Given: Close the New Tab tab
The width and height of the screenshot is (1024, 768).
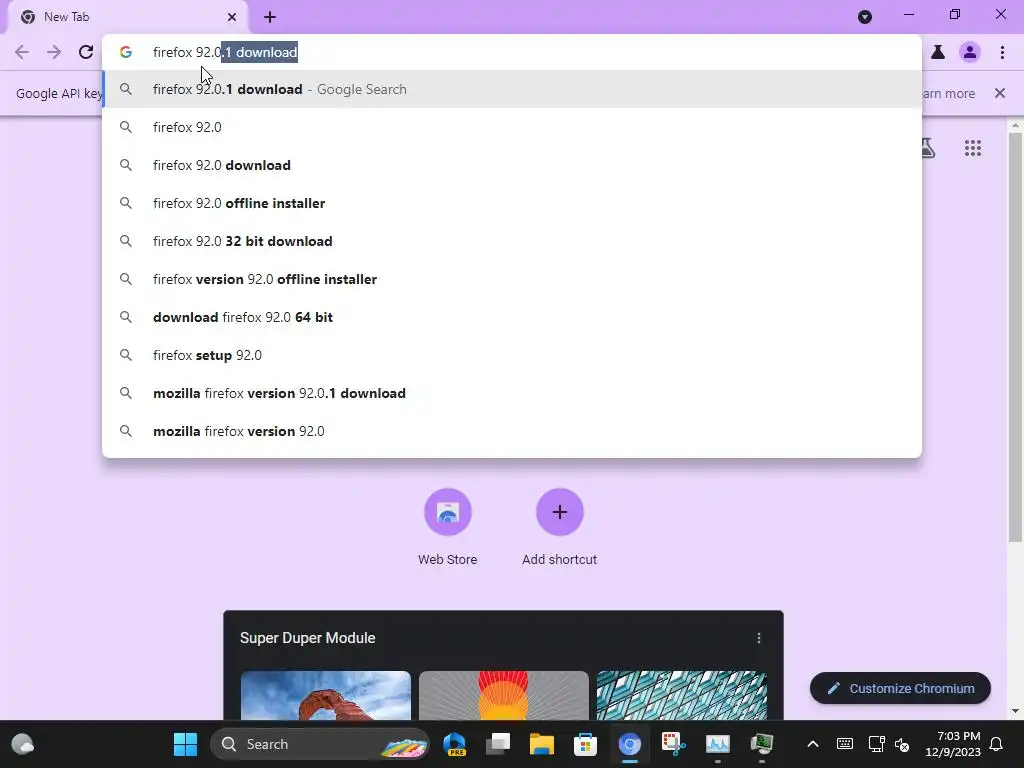Looking at the screenshot, I should pos(231,17).
